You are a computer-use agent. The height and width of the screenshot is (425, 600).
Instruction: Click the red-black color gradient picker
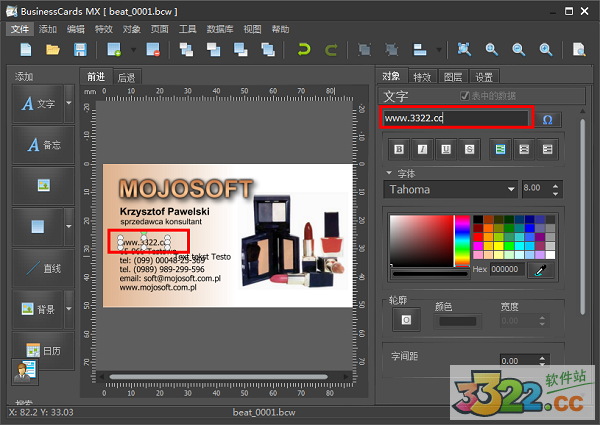[421, 241]
